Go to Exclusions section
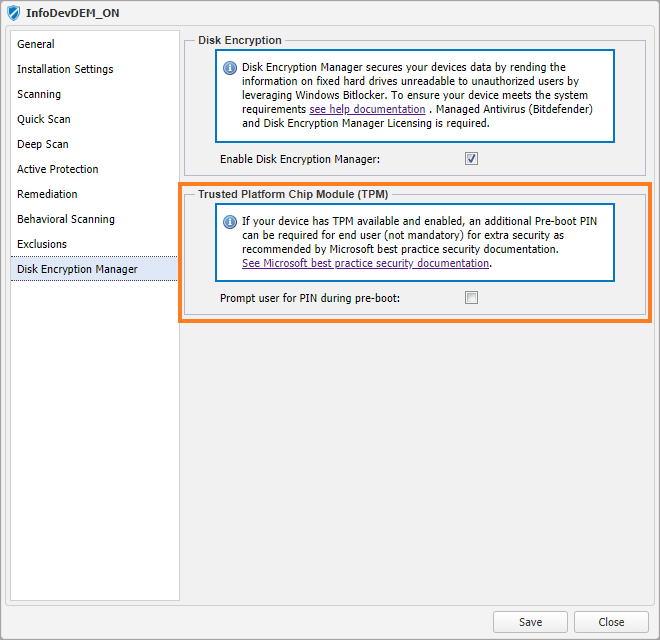The height and width of the screenshot is (640, 660). coord(94,244)
